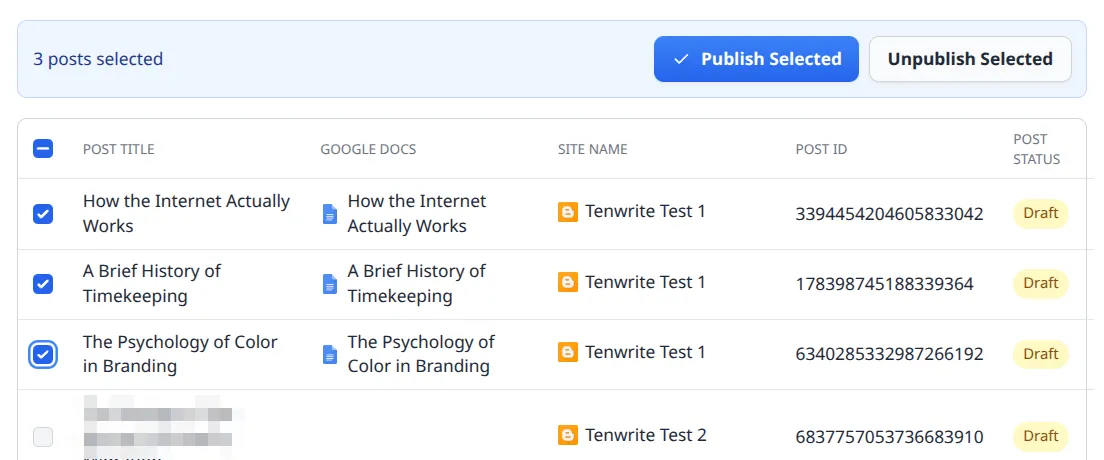Click the GOOGLE DOCS column header
1104x460 pixels.
[x=368, y=149]
